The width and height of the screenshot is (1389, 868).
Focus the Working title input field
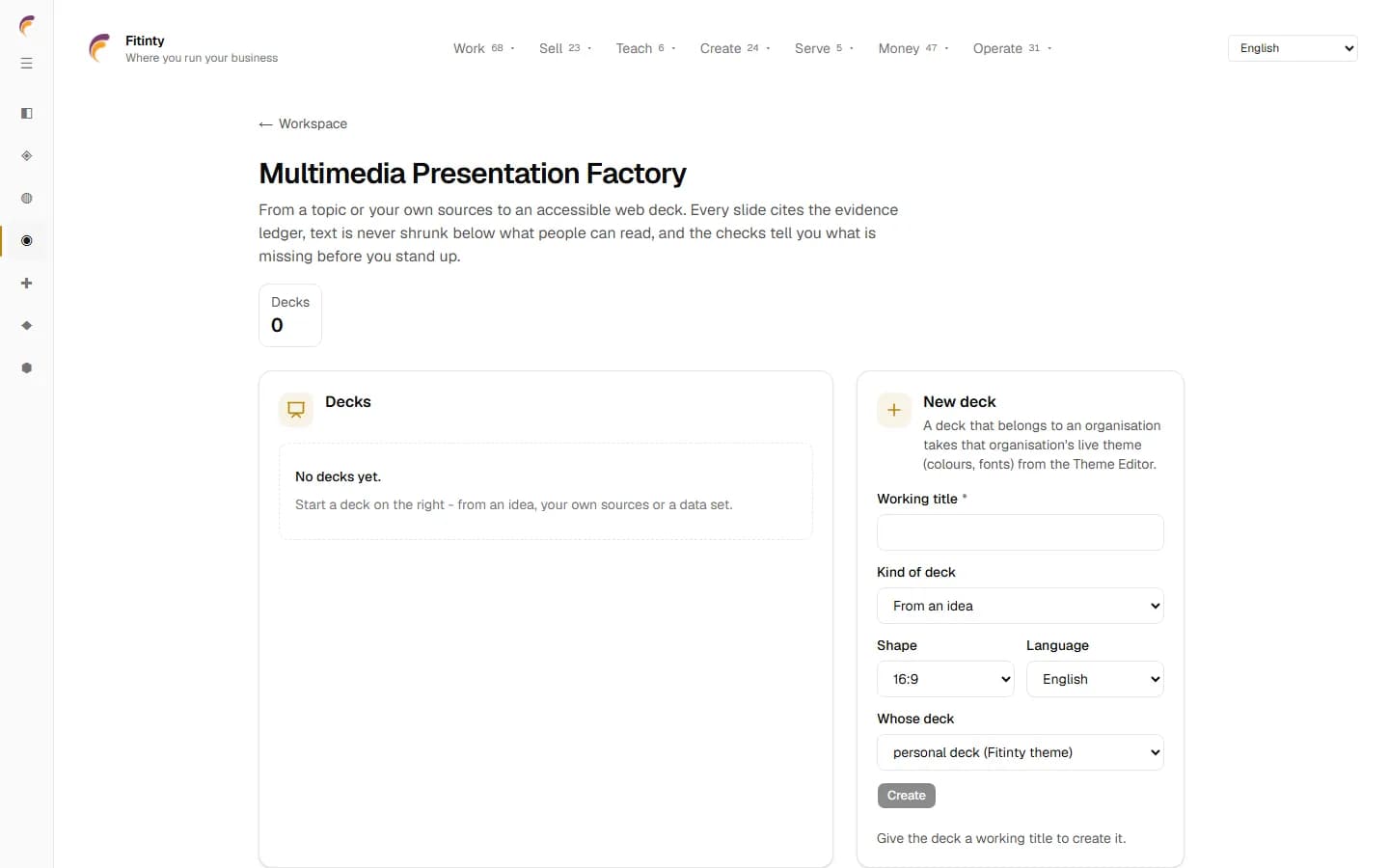[1021, 532]
